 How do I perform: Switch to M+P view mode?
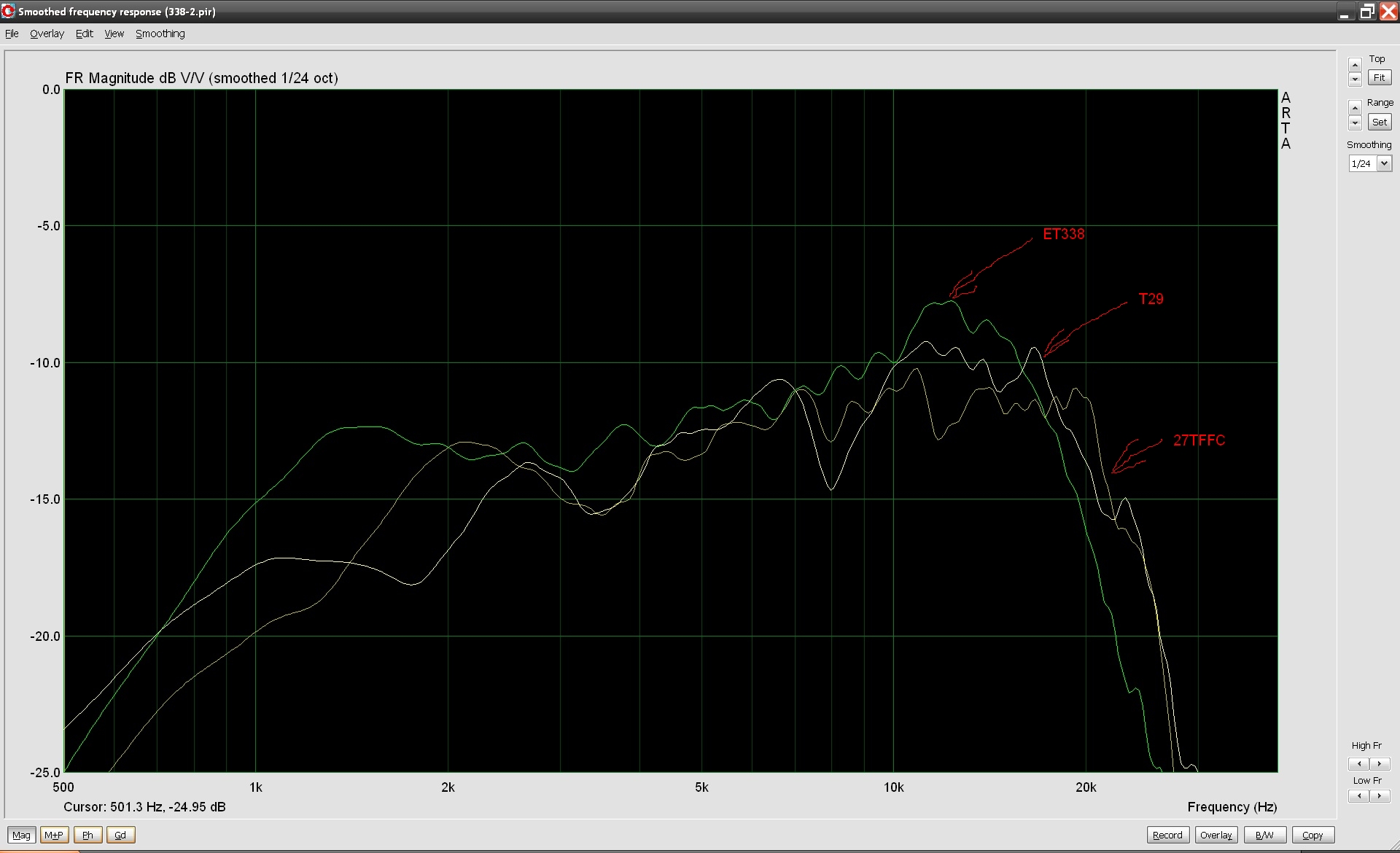(x=54, y=835)
